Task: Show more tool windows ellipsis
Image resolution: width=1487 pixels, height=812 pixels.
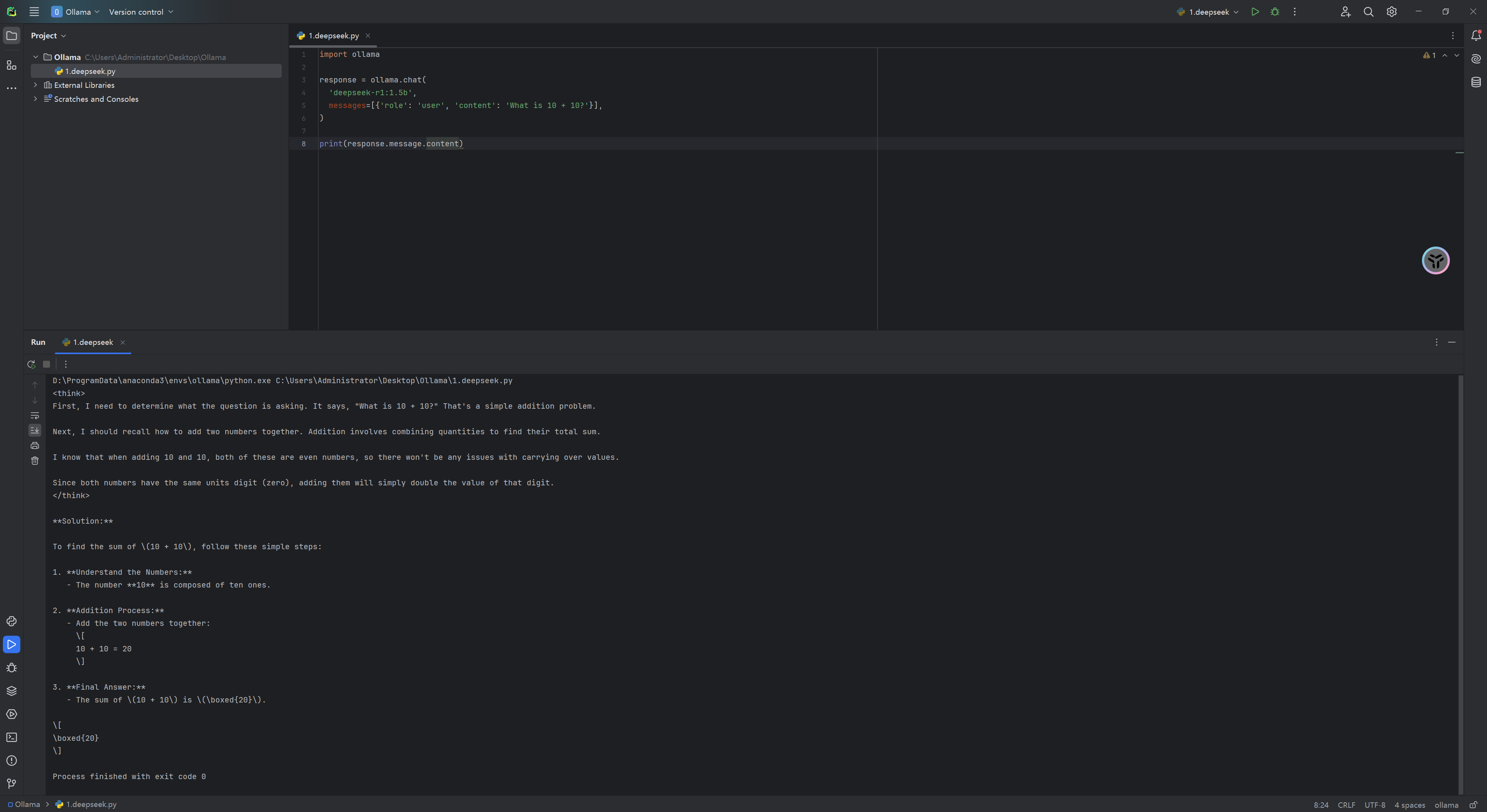Action: 12,88
